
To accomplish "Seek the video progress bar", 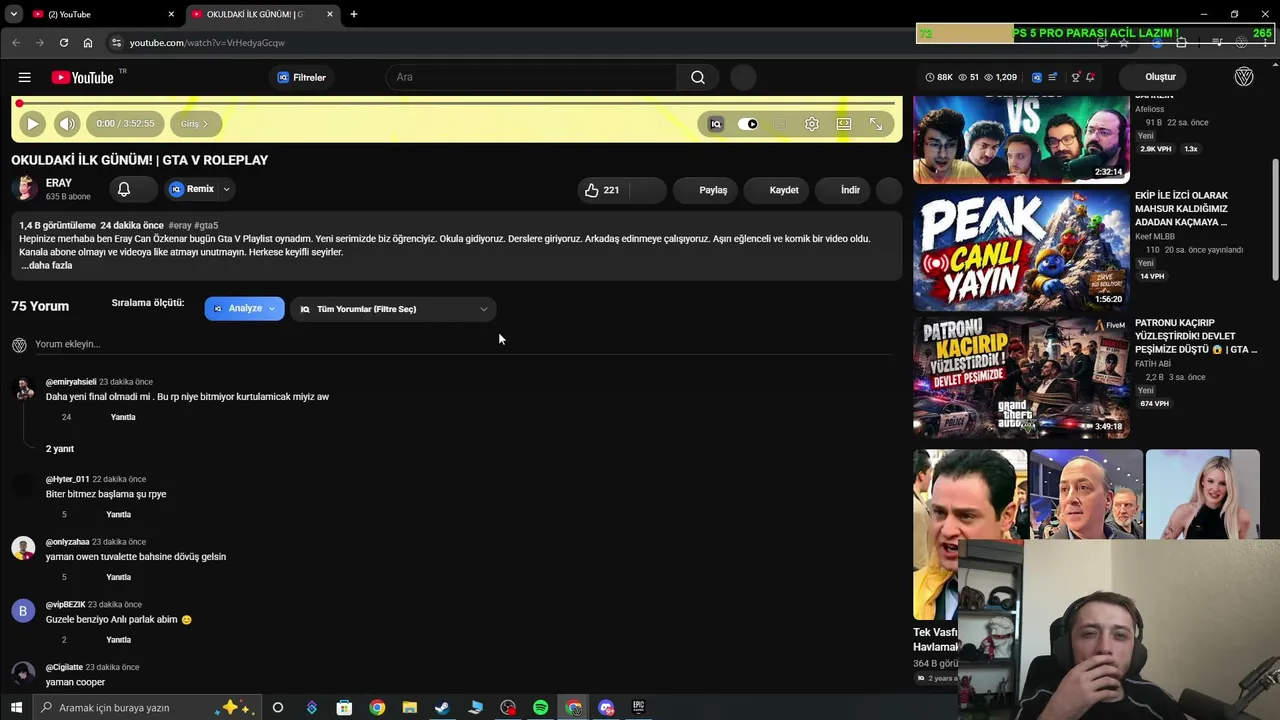I will point(456,103).
